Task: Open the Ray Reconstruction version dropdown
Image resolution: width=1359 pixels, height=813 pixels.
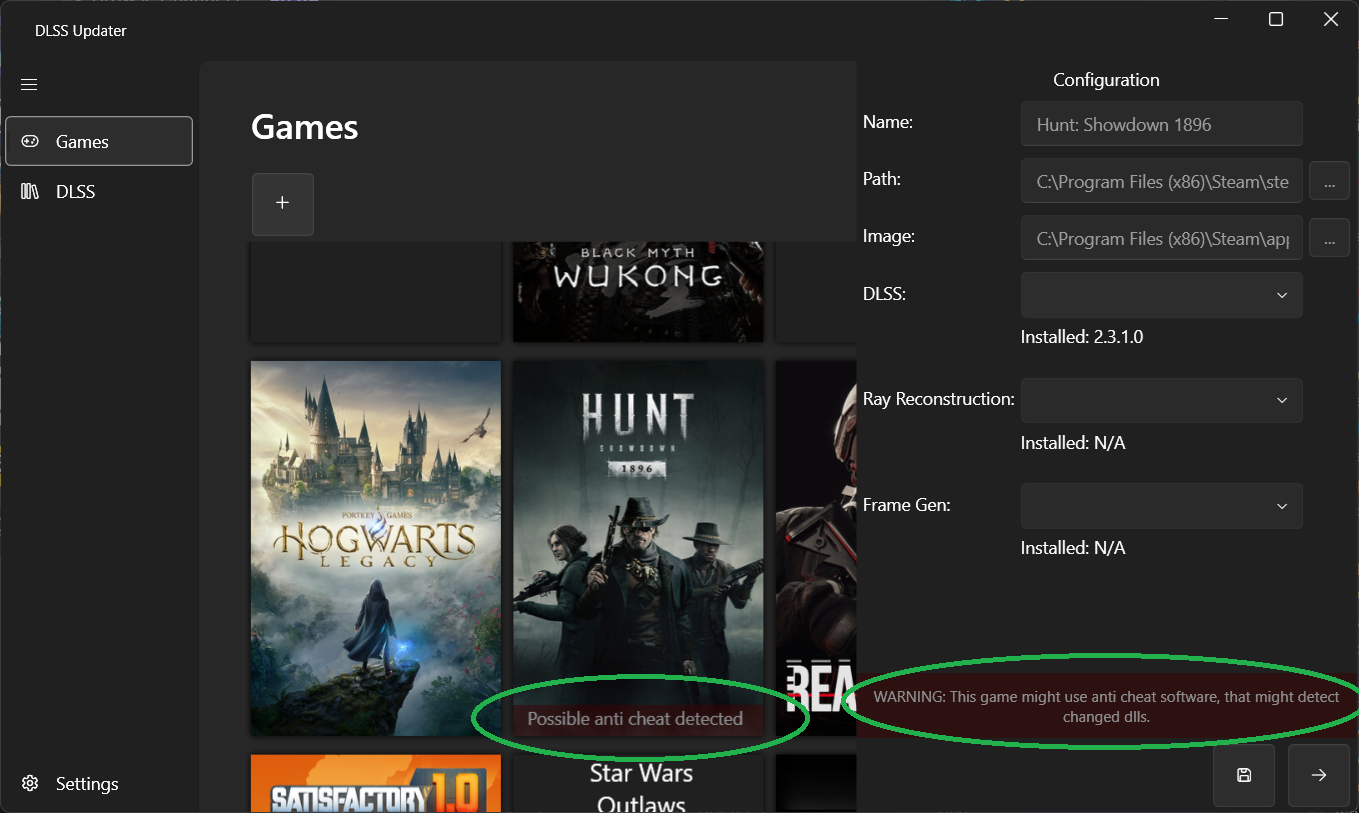Action: point(1162,400)
